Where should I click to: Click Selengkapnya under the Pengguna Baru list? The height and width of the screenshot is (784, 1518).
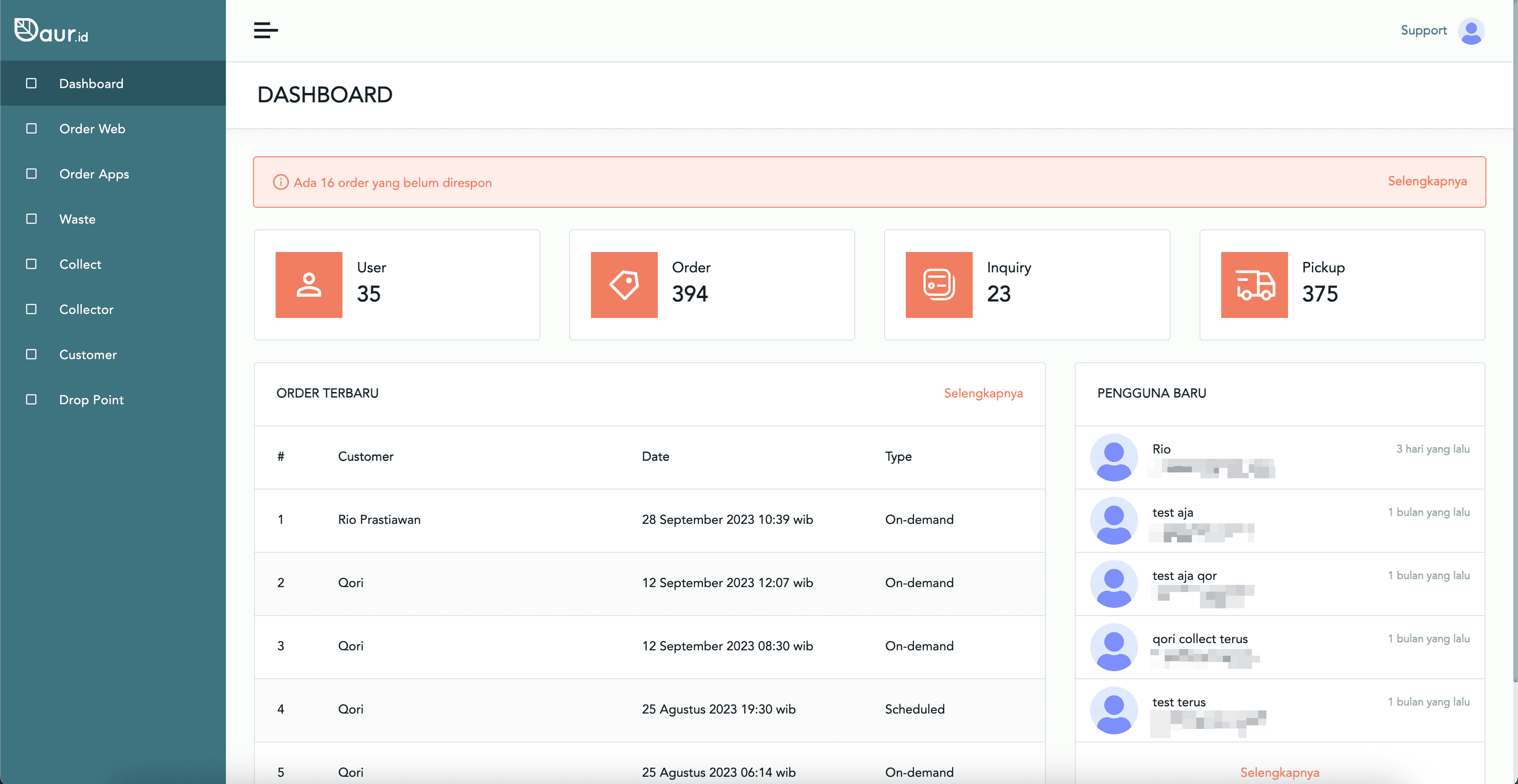tap(1279, 772)
